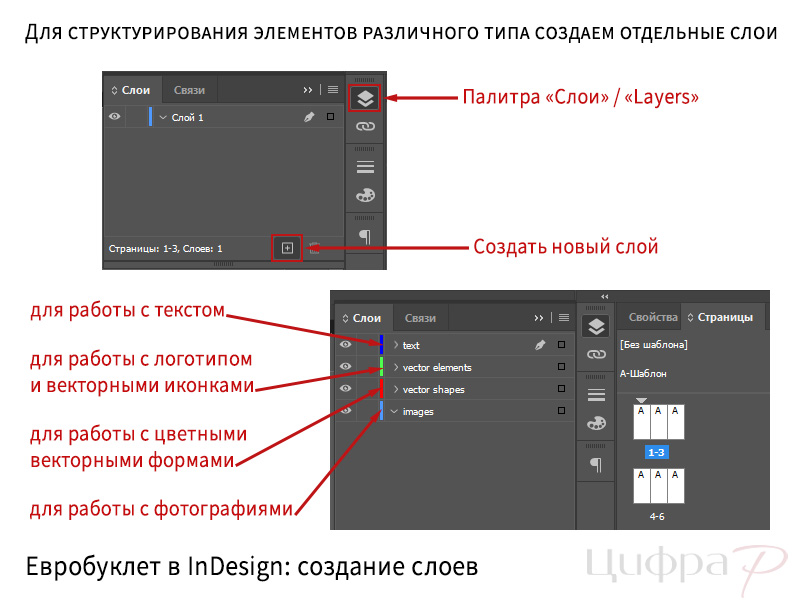Open the Stroke dock icon beside Слой 1 panel
Screen dimensions: 800x600
pyautogui.click(x=365, y=167)
